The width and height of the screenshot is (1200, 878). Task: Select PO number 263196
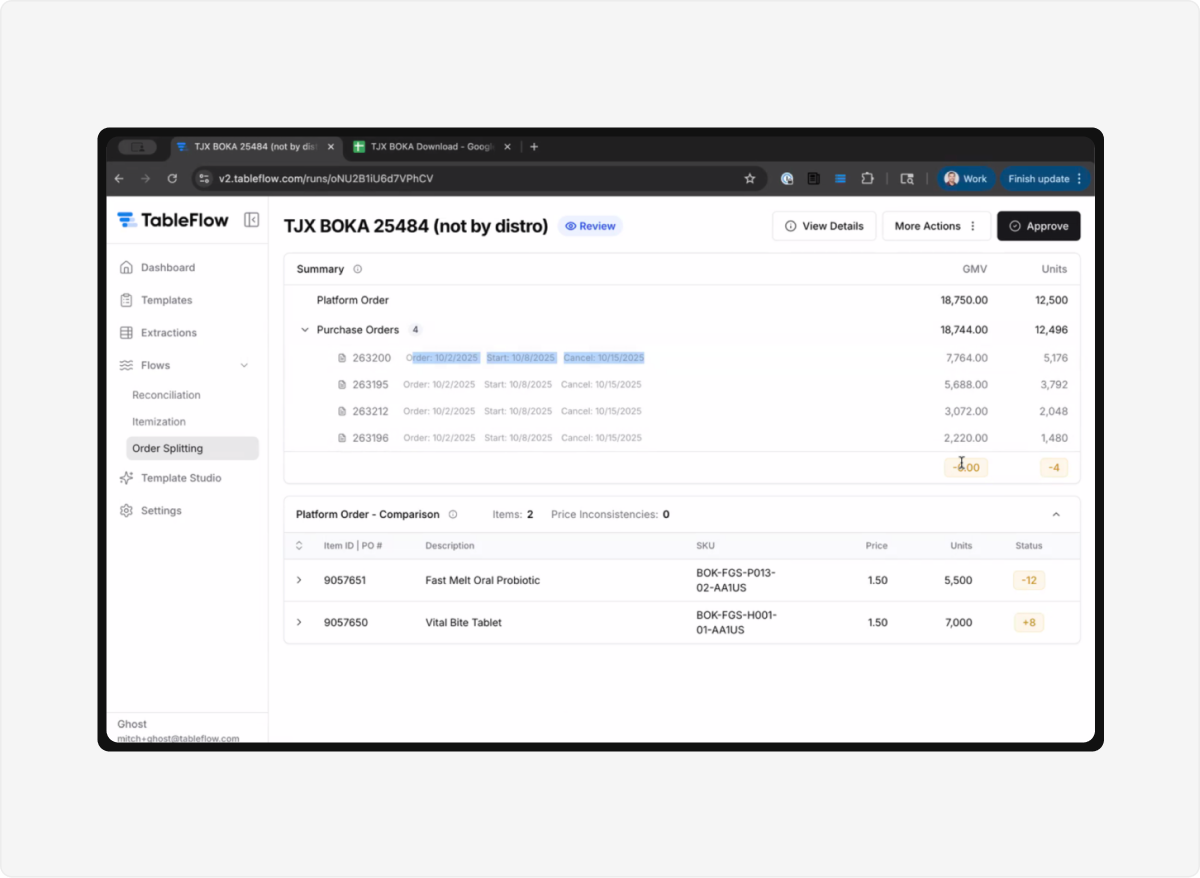pyautogui.click(x=370, y=438)
